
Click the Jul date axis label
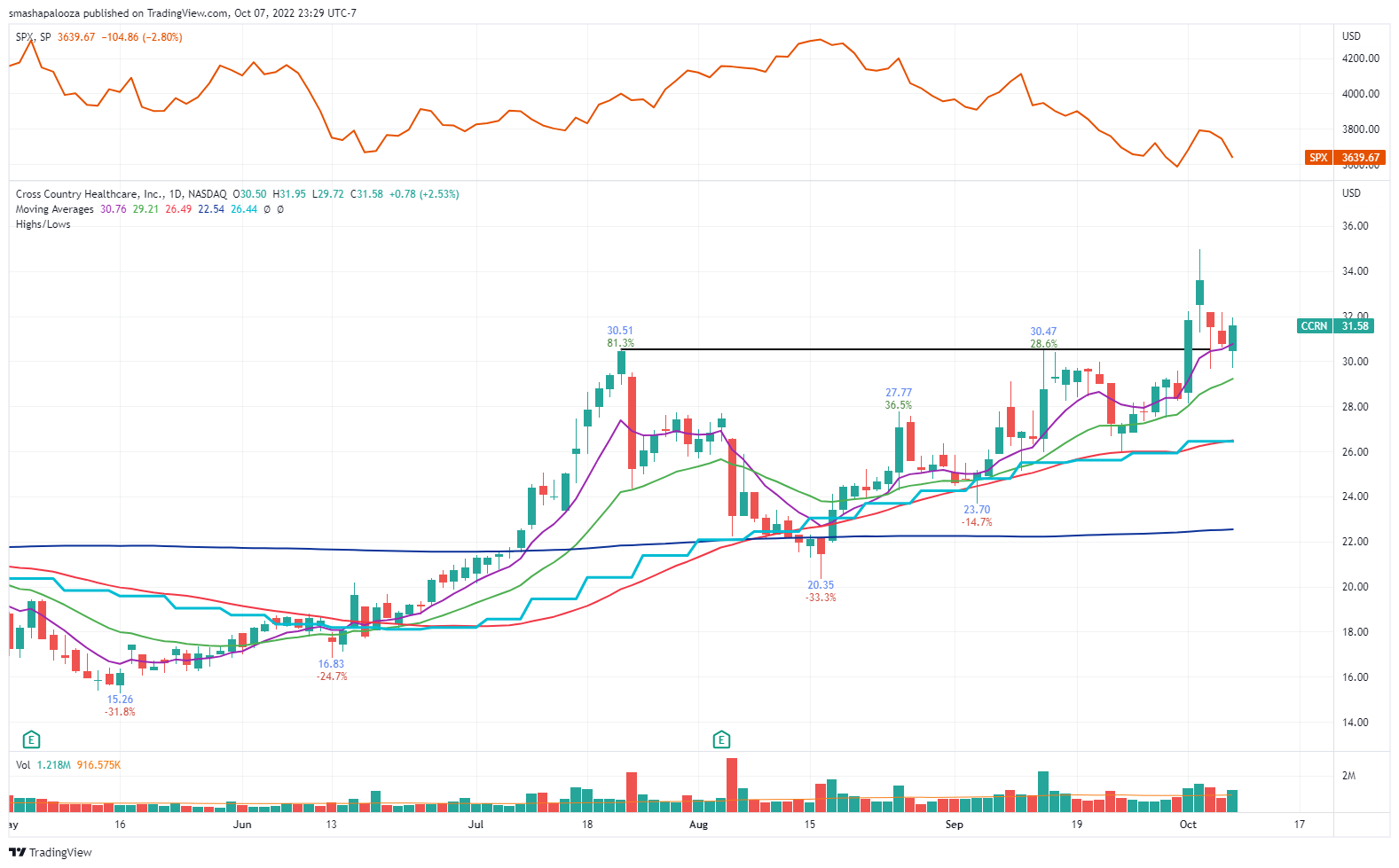click(x=476, y=825)
